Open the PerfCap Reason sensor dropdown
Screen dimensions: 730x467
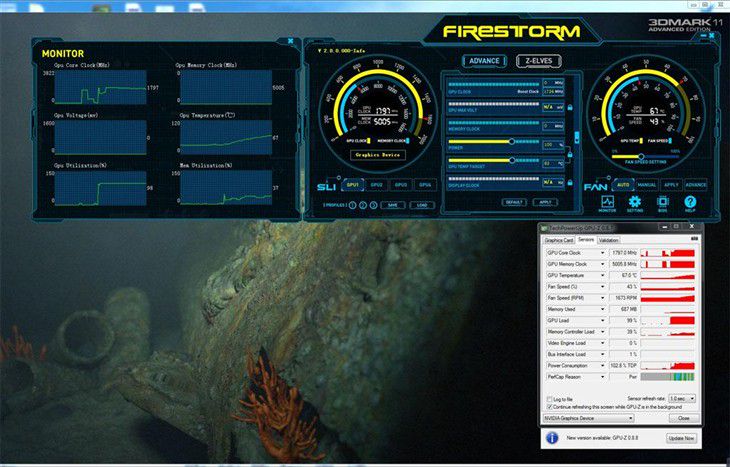click(602, 377)
